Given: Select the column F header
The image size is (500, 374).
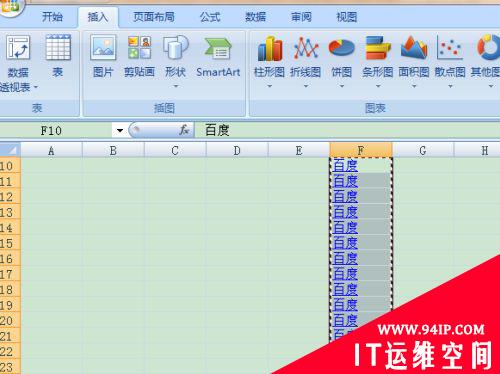Looking at the screenshot, I should (361, 150).
